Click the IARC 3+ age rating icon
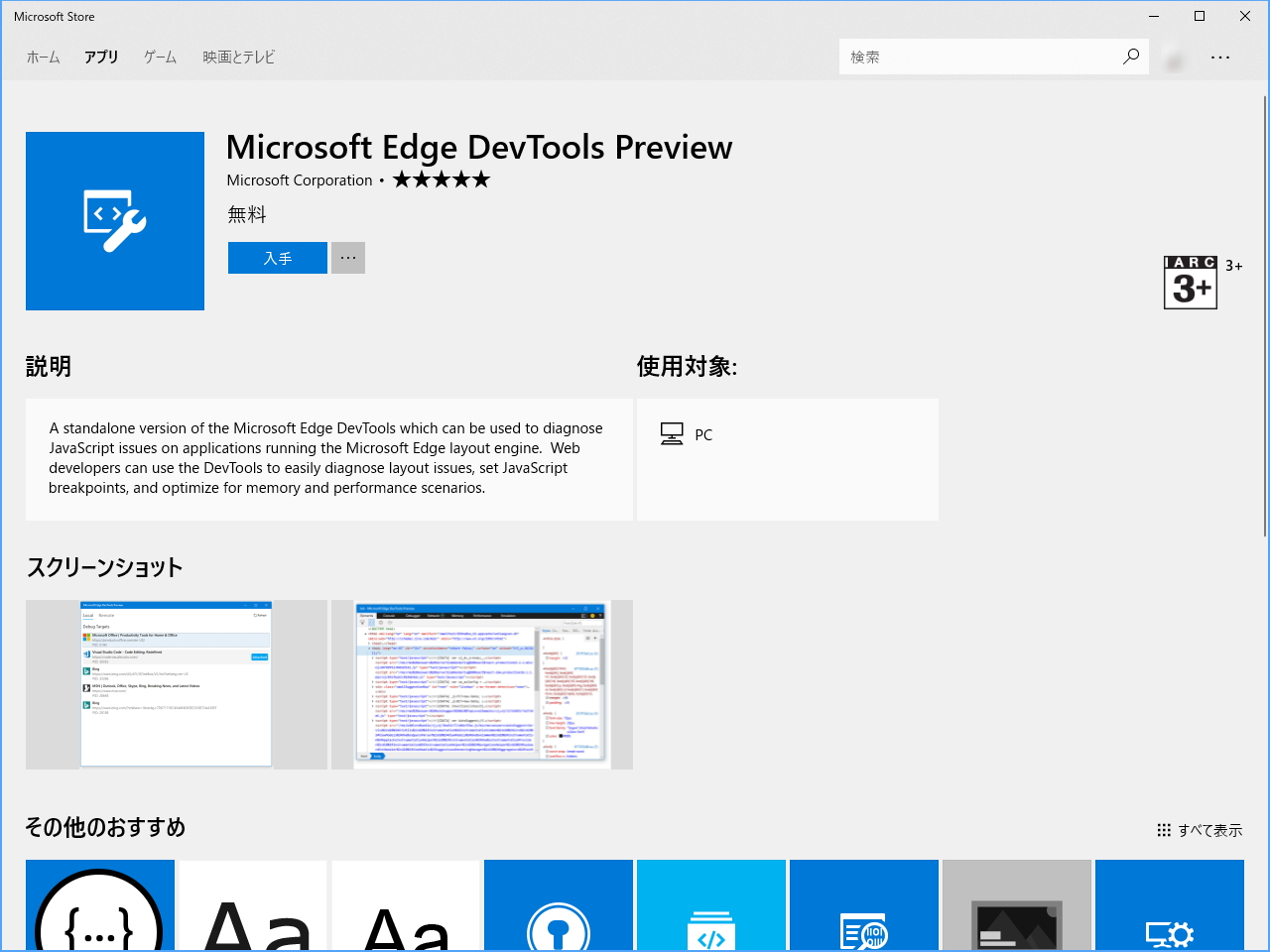 click(1190, 282)
